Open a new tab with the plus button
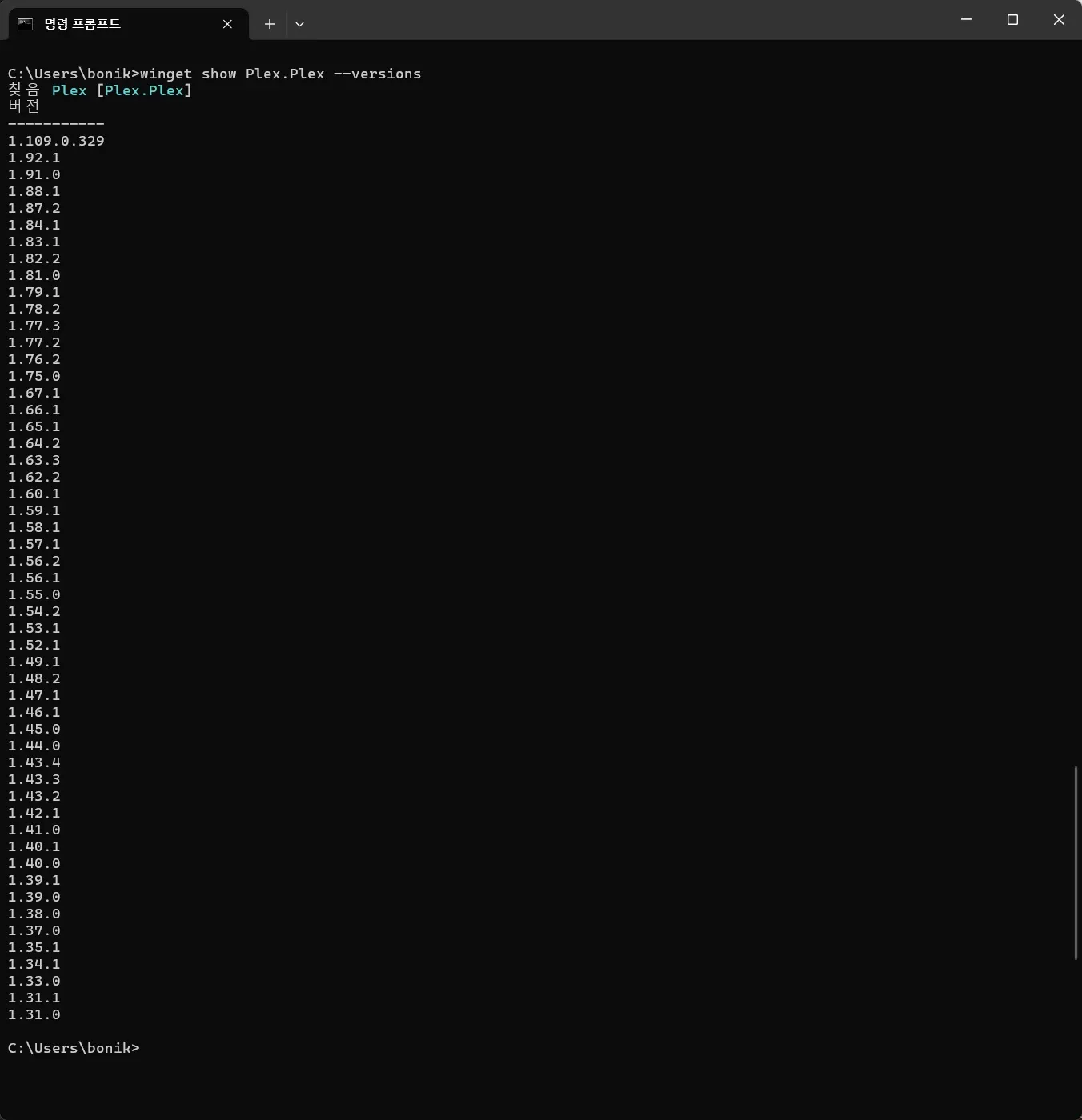The height and width of the screenshot is (1120, 1082). (270, 24)
